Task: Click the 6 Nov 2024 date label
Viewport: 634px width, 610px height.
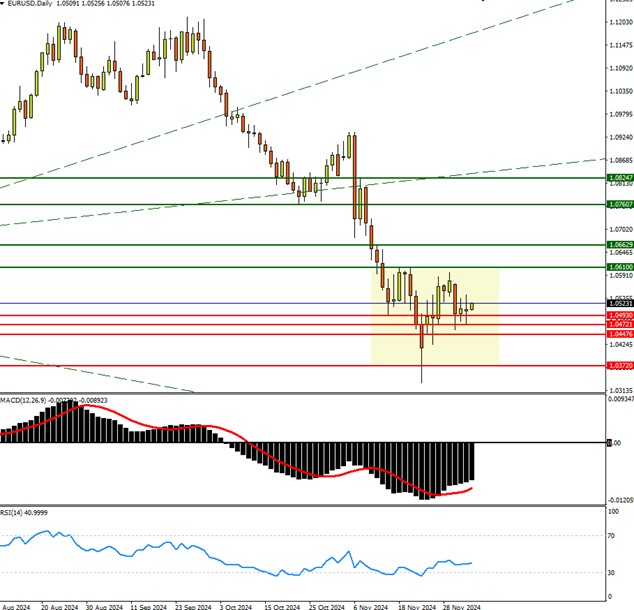Action: pyautogui.click(x=371, y=605)
